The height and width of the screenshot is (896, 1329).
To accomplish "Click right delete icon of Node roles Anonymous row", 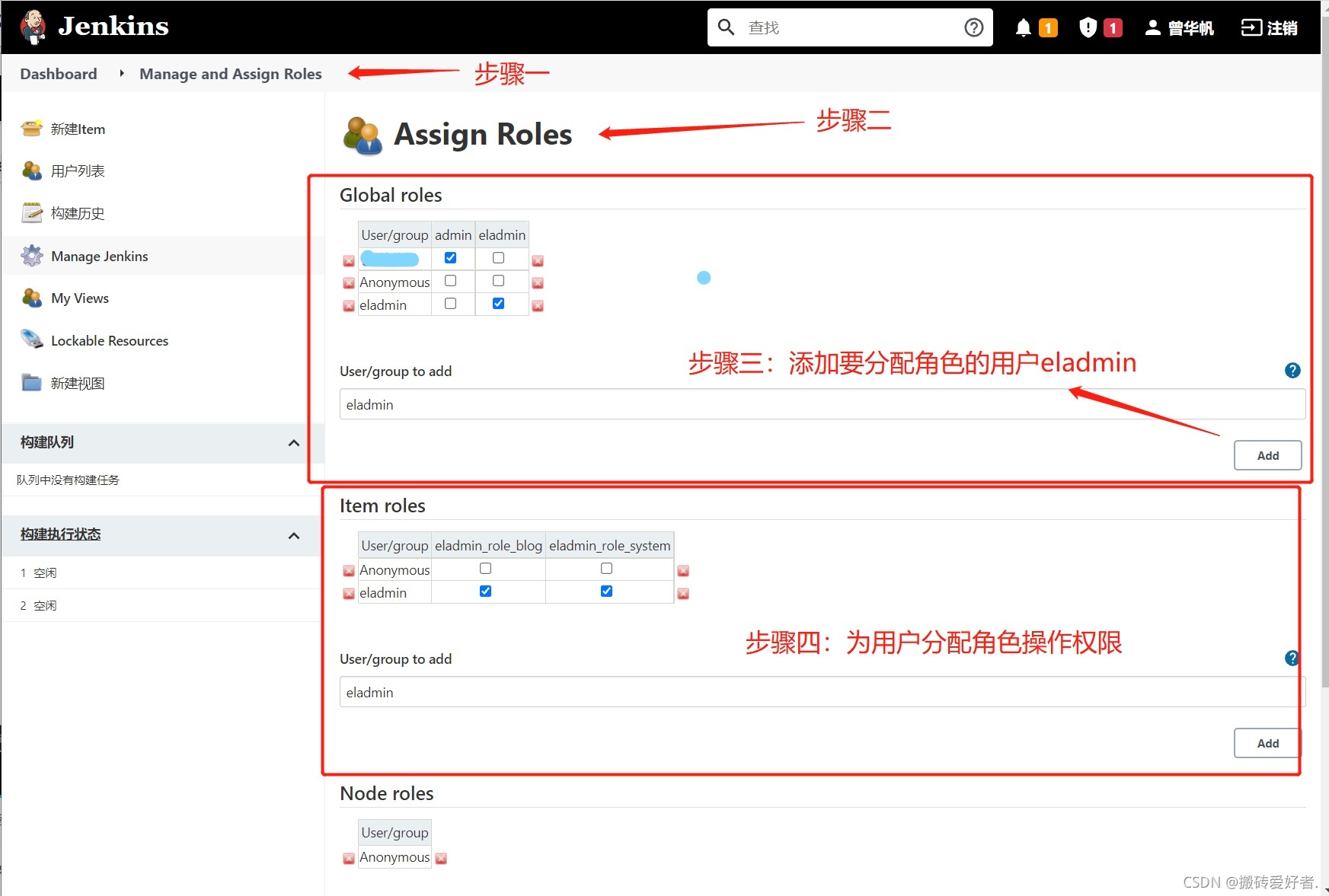I will (x=441, y=859).
